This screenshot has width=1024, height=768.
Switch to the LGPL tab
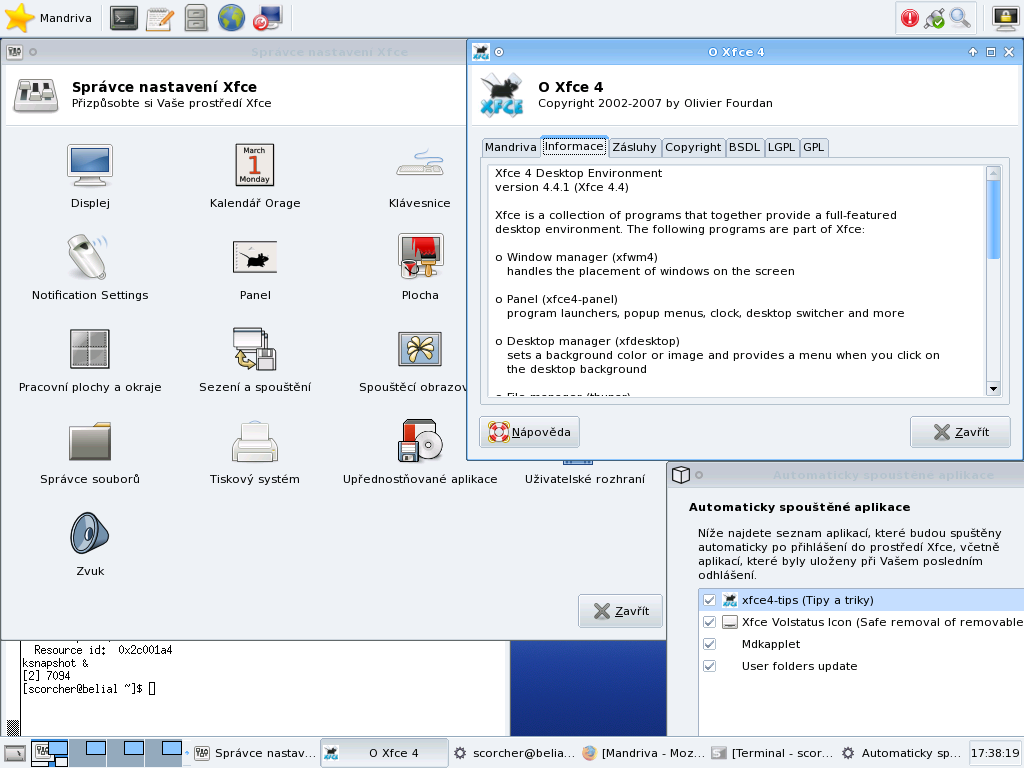(781, 148)
